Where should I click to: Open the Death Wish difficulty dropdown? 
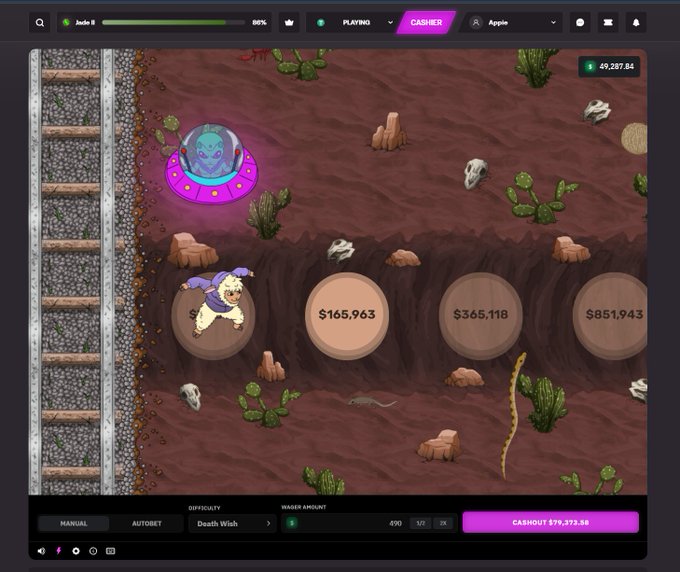232,523
